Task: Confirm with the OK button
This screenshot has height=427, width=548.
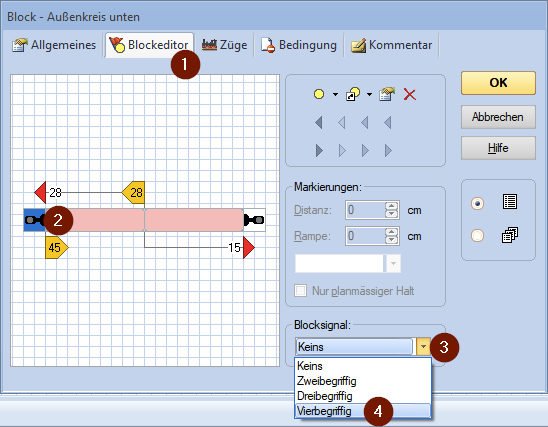Action: (498, 83)
